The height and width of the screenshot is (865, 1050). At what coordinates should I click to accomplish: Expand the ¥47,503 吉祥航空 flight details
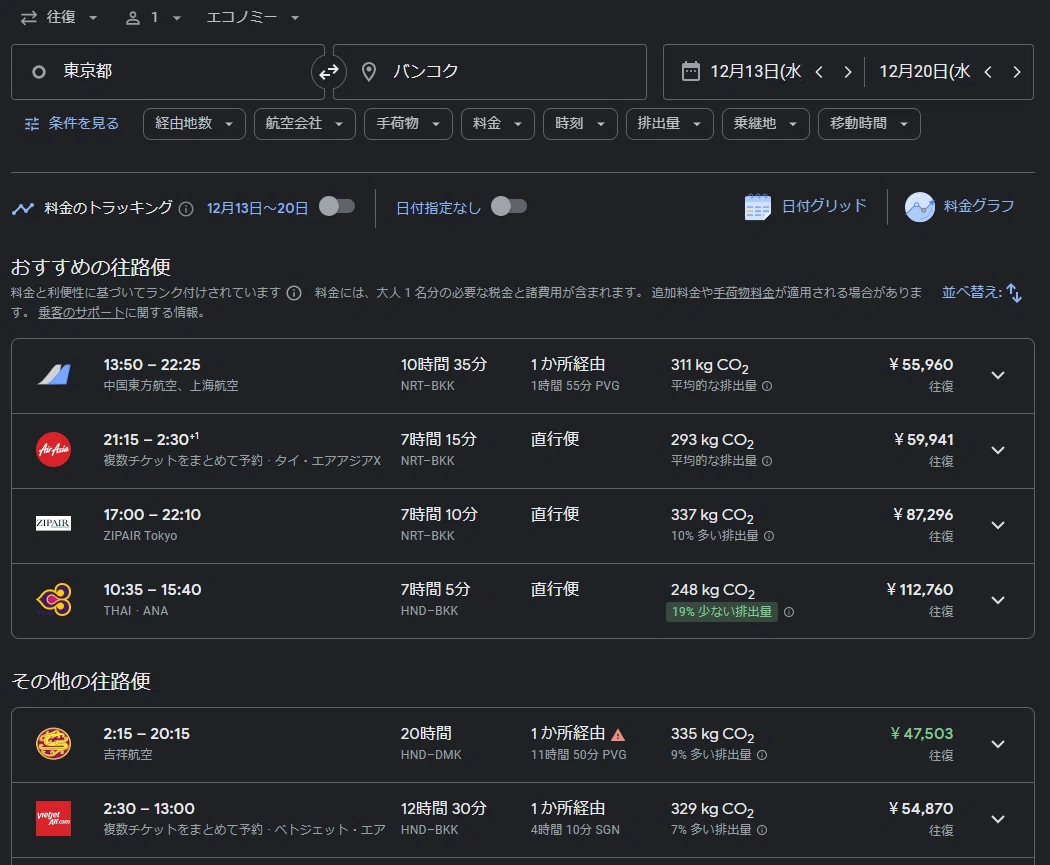click(x=998, y=744)
